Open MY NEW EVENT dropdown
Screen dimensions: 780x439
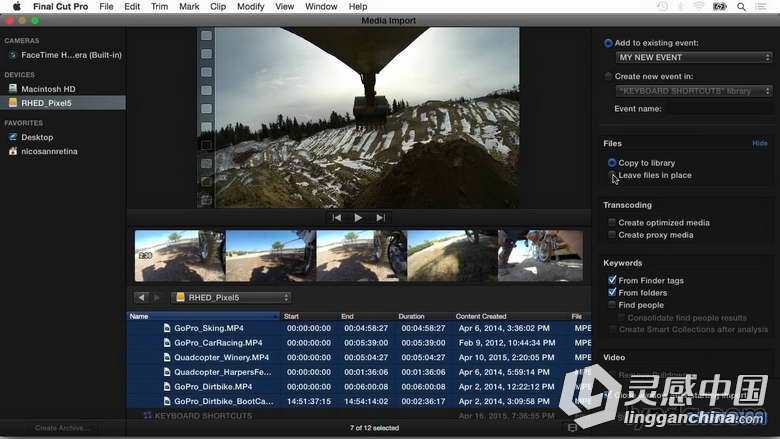point(694,58)
